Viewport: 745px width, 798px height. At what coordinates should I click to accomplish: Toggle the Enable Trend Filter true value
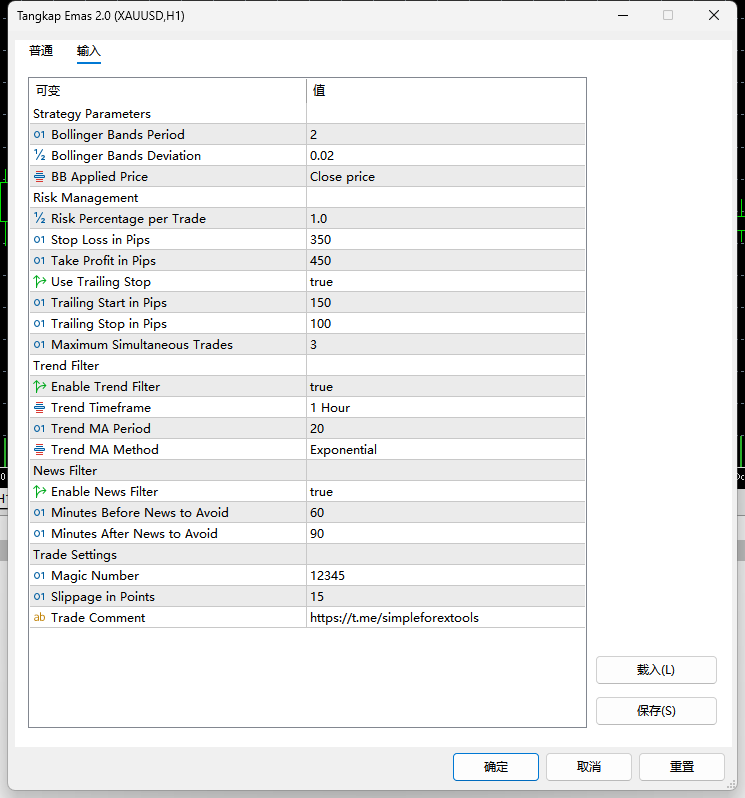click(x=446, y=387)
